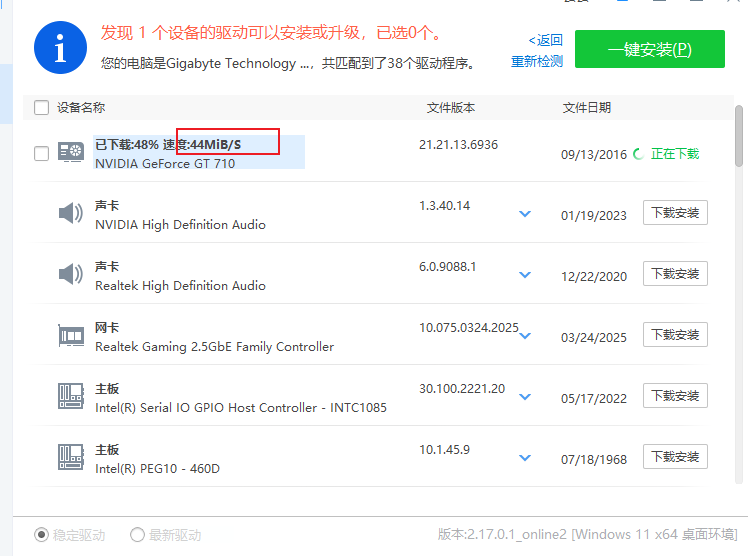Toggle the select-all checkbox beside 设备名称
This screenshot has width=748, height=556.
coord(41,108)
